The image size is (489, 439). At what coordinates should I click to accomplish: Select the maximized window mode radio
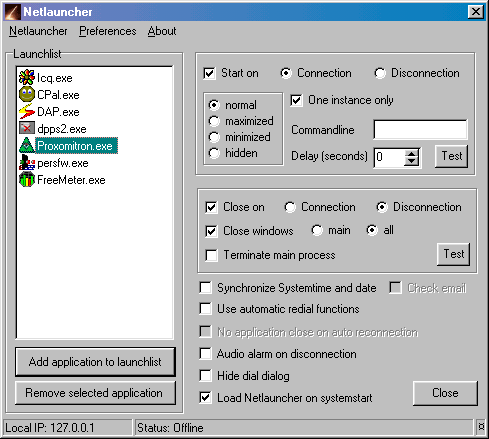tap(214, 121)
